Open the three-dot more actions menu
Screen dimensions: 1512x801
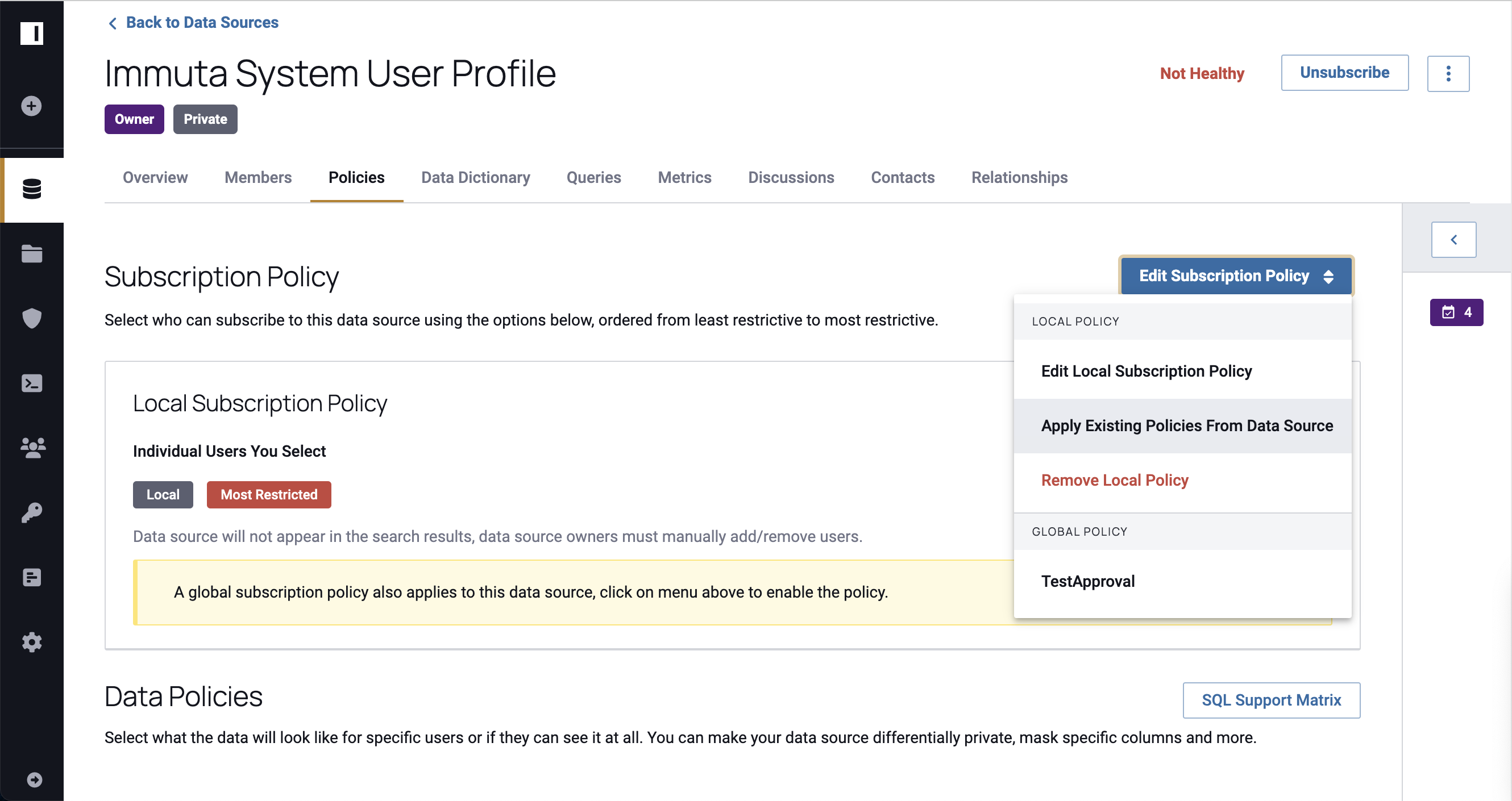[x=1448, y=73]
